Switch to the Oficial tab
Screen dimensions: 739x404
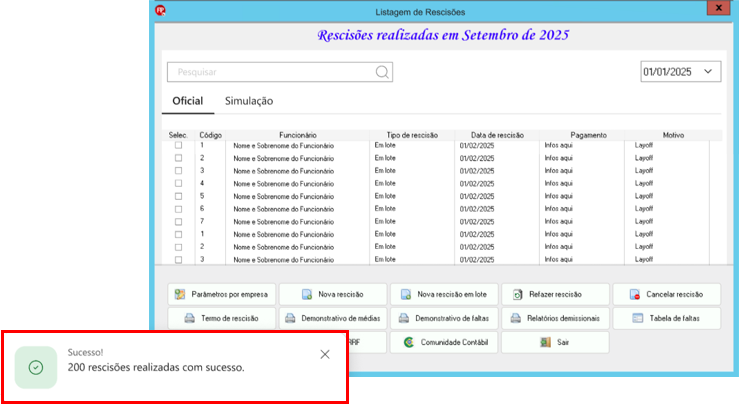tap(188, 101)
